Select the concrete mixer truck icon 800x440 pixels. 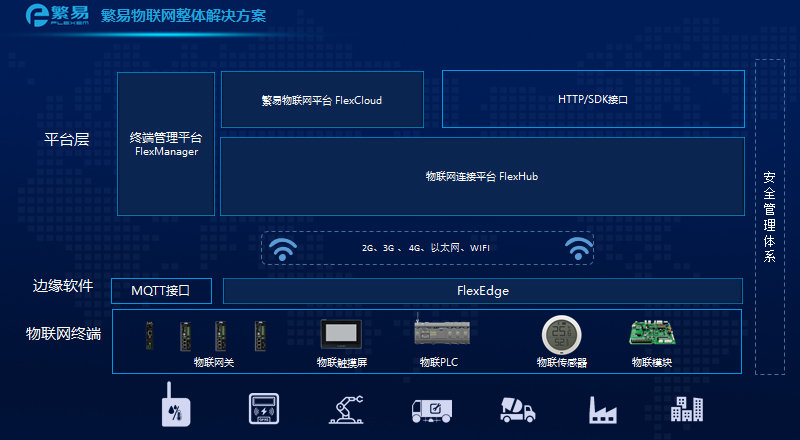(518, 410)
